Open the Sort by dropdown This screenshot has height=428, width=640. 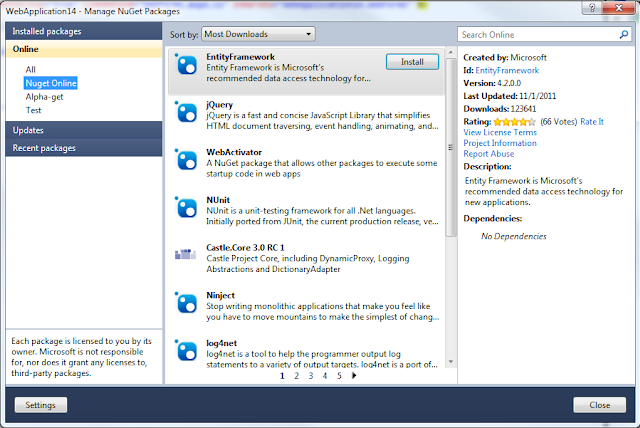tap(258, 34)
